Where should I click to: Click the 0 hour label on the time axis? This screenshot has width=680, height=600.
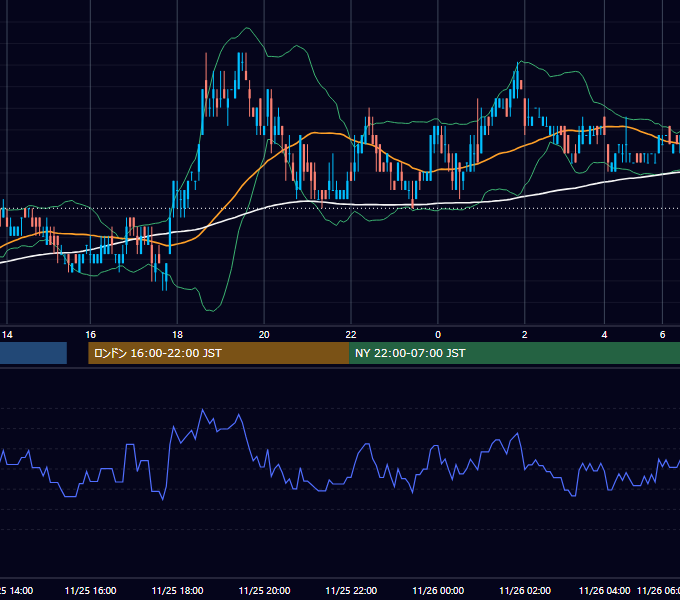click(x=438, y=335)
